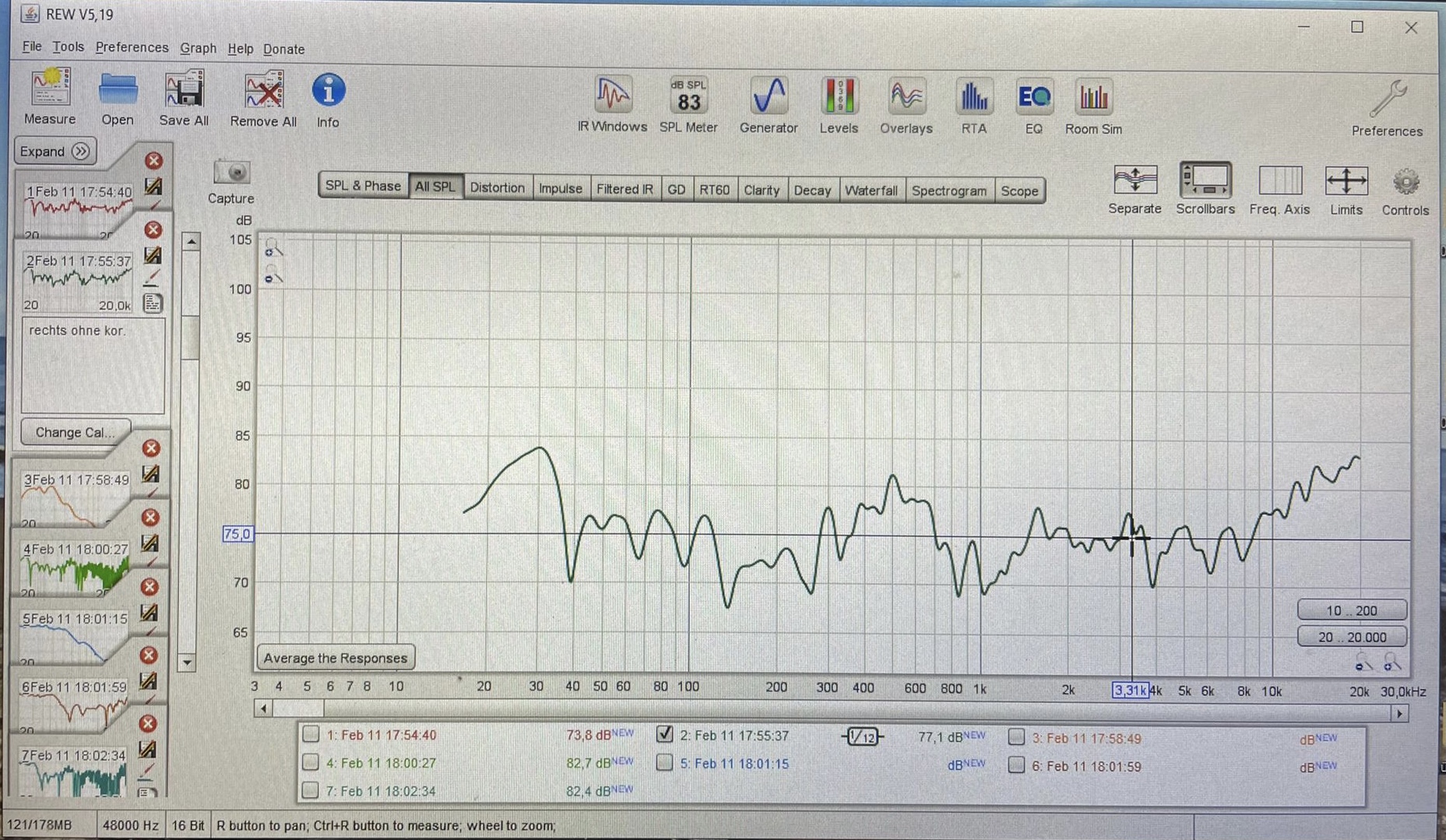Viewport: 1446px width, 840px height.
Task: Check the box for trace 4 Feb 11 18:00:27
Action: (x=311, y=763)
